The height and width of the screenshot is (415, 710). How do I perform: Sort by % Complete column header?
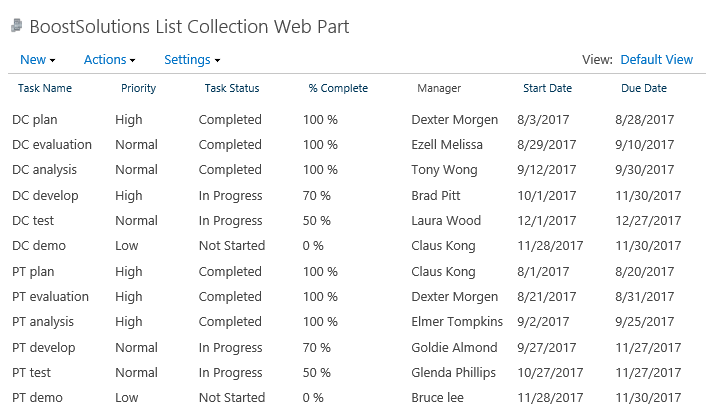tap(338, 88)
